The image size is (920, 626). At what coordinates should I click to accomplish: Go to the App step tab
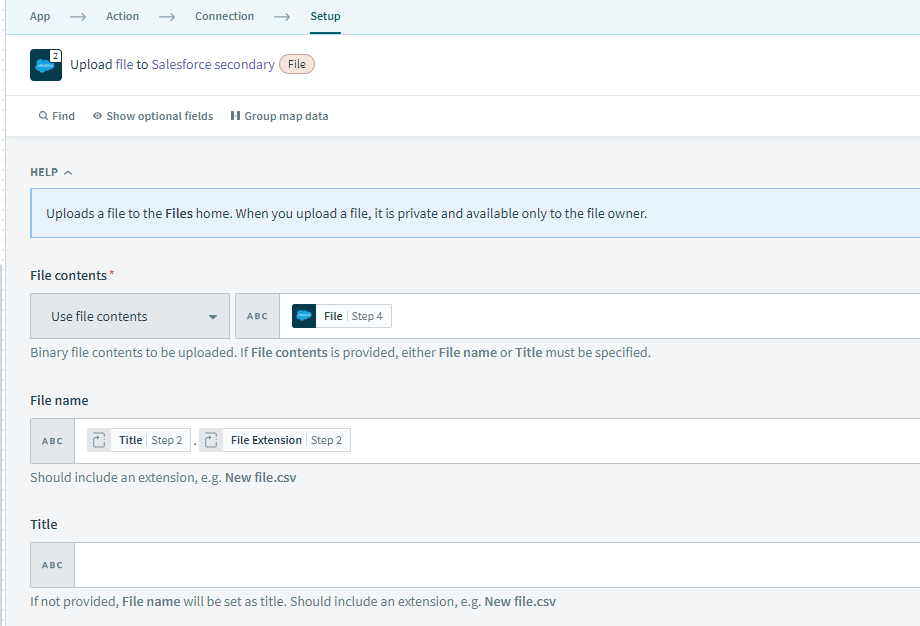40,16
